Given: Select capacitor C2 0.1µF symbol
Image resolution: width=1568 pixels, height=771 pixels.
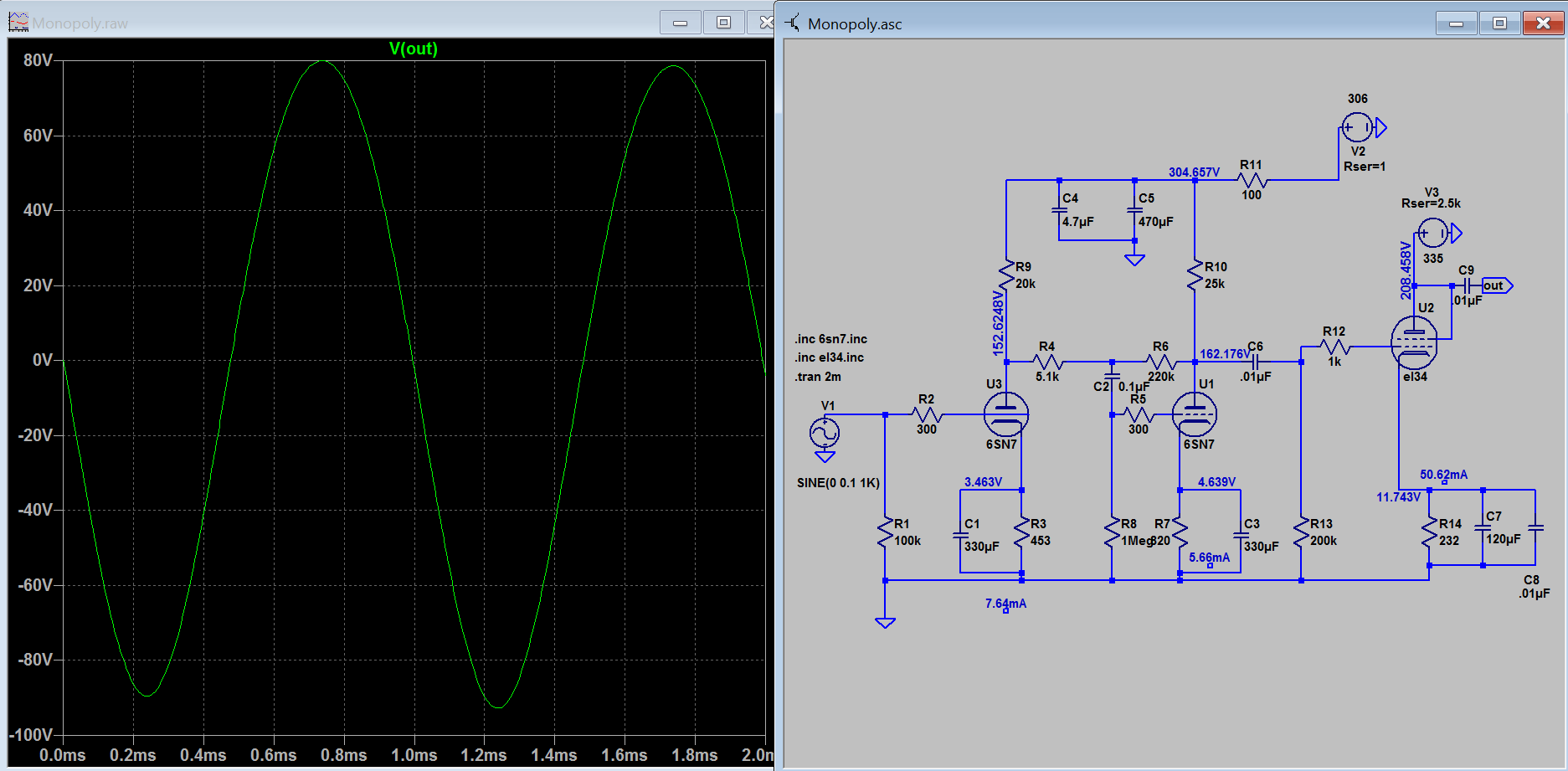Looking at the screenshot, I should pyautogui.click(x=1112, y=377).
